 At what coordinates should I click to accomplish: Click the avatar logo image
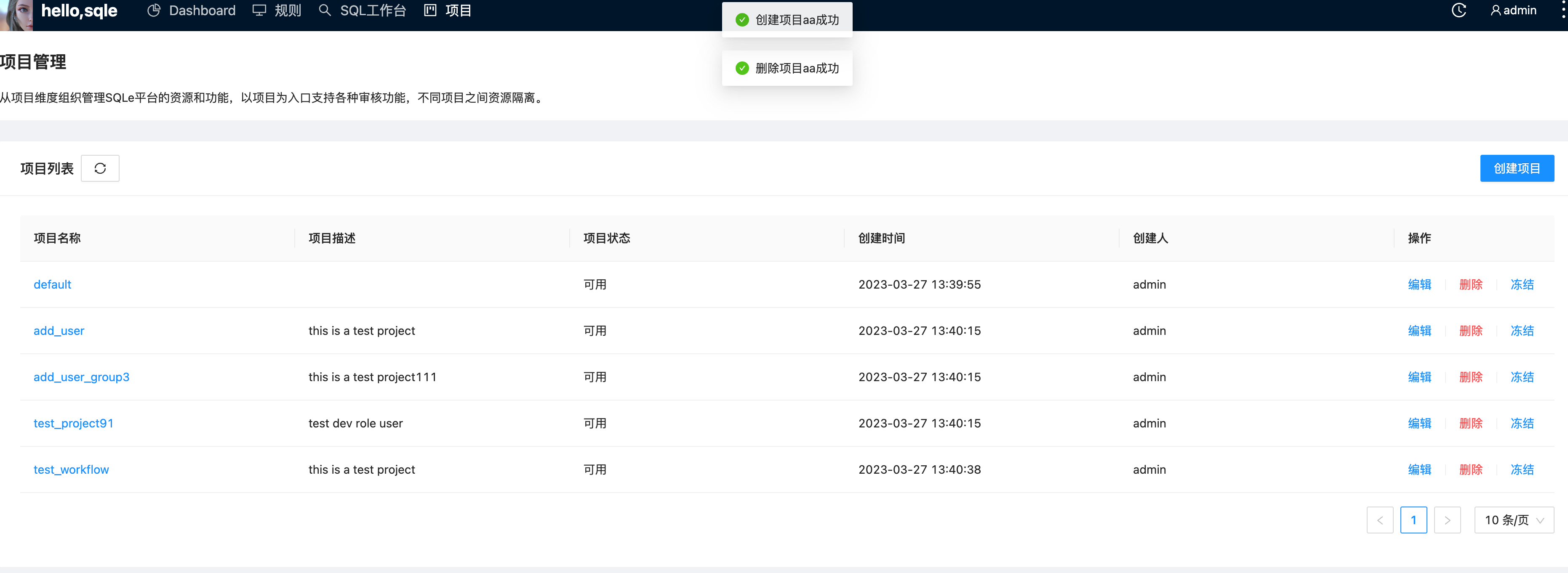[x=16, y=15]
